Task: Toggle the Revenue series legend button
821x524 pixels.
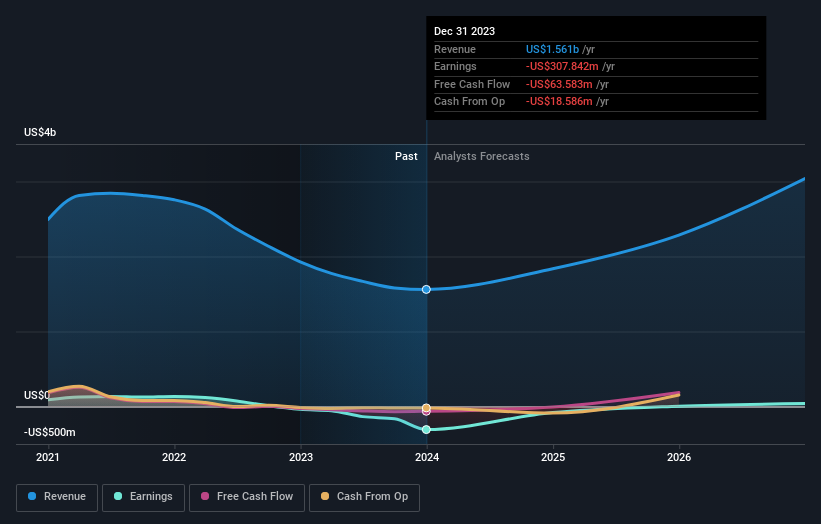Action: tap(57, 497)
